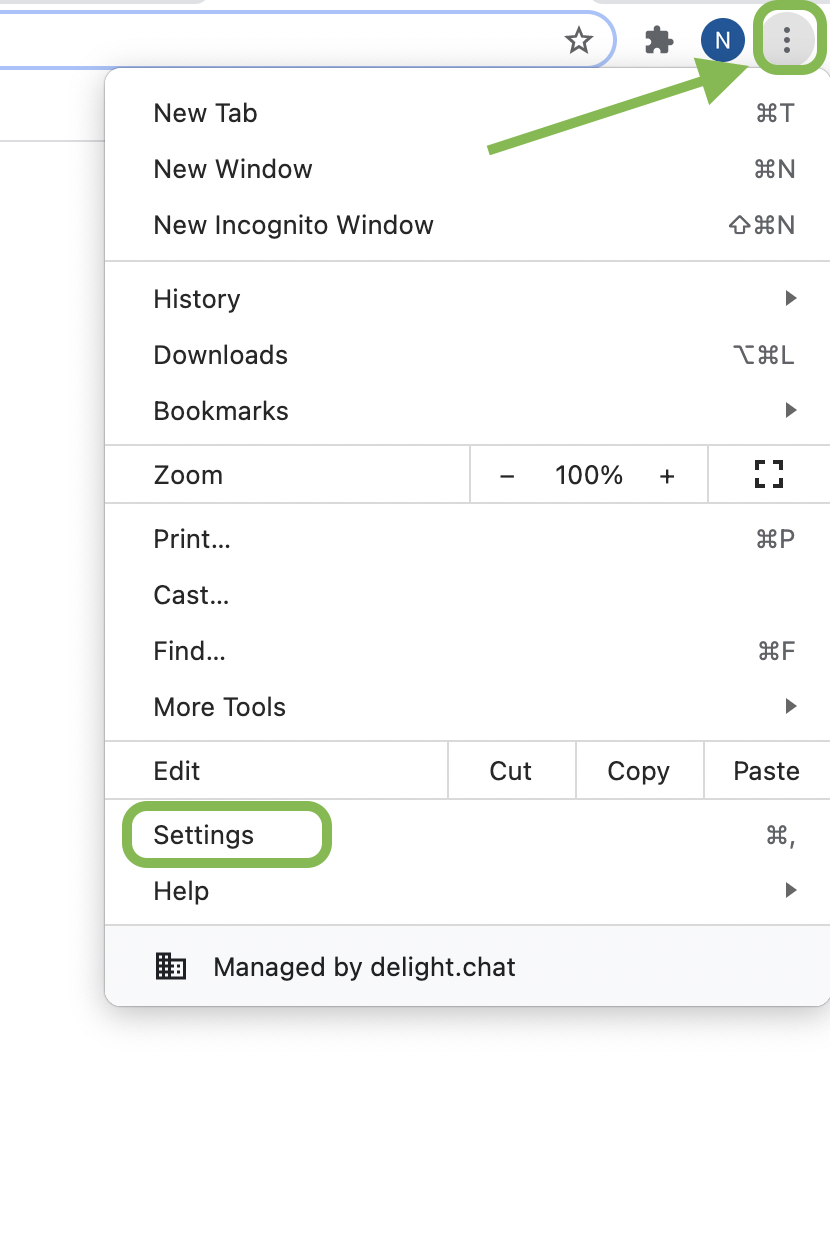830x1258 pixels.
Task: Click the Copy button in Edit row
Action: [x=639, y=771]
